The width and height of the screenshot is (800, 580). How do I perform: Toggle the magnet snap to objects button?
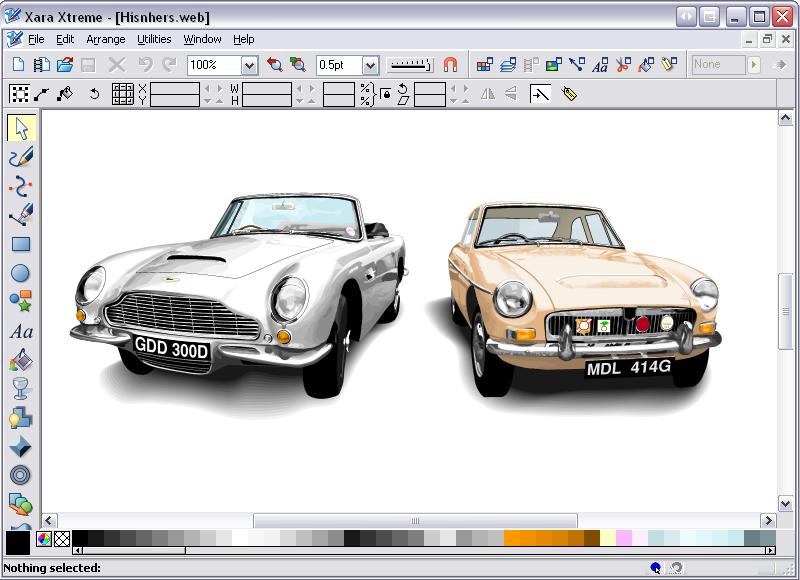451,65
